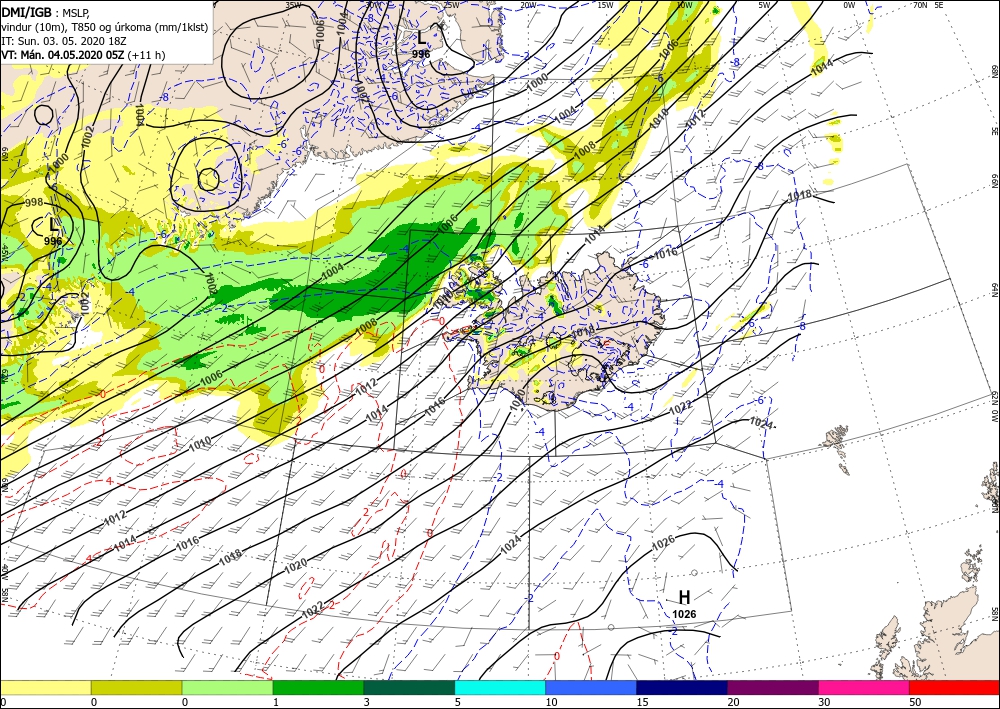Click the legend scale value 10
The width and height of the screenshot is (1000, 709).
click(551, 702)
